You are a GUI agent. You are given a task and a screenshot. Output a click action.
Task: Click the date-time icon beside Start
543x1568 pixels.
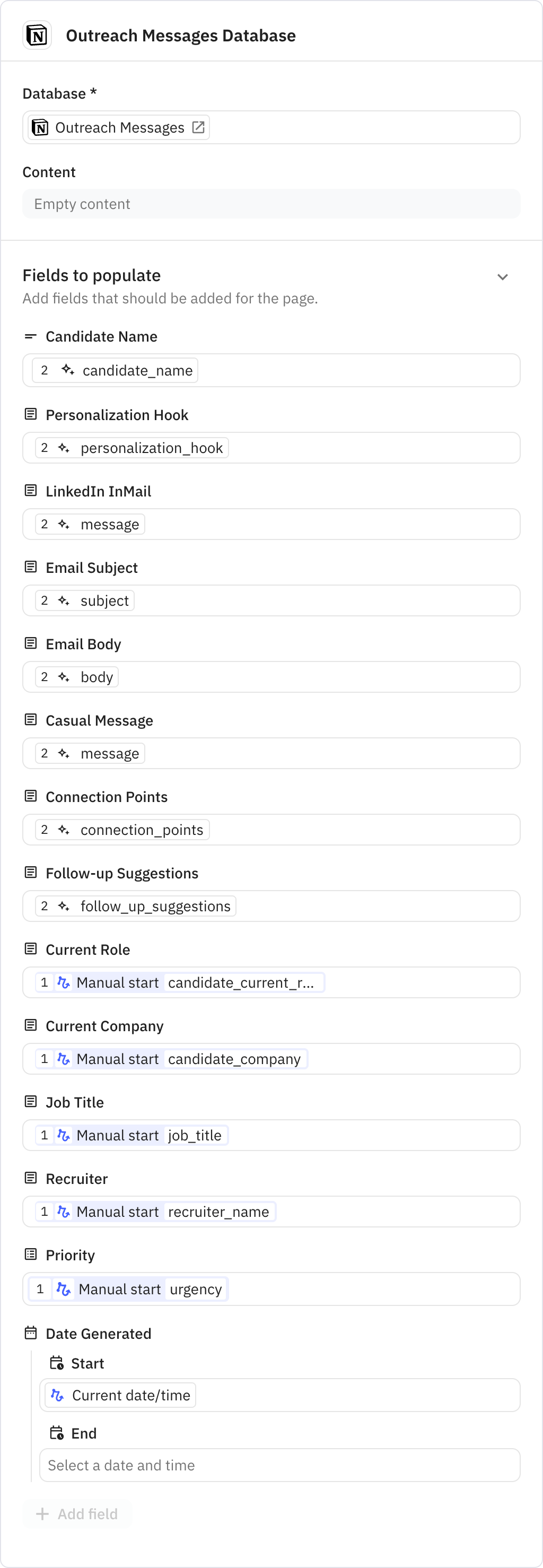[x=57, y=1363]
